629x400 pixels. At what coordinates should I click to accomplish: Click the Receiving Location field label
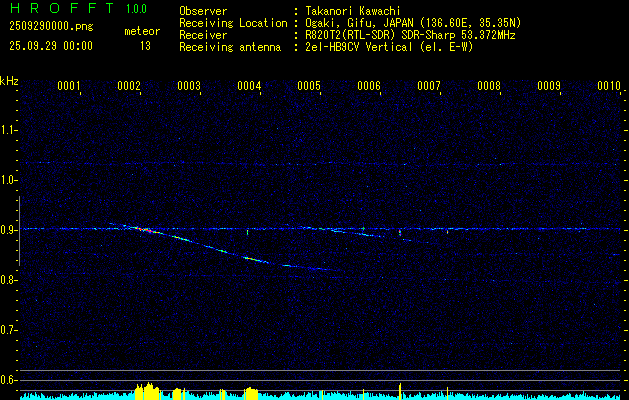(x=233, y=23)
